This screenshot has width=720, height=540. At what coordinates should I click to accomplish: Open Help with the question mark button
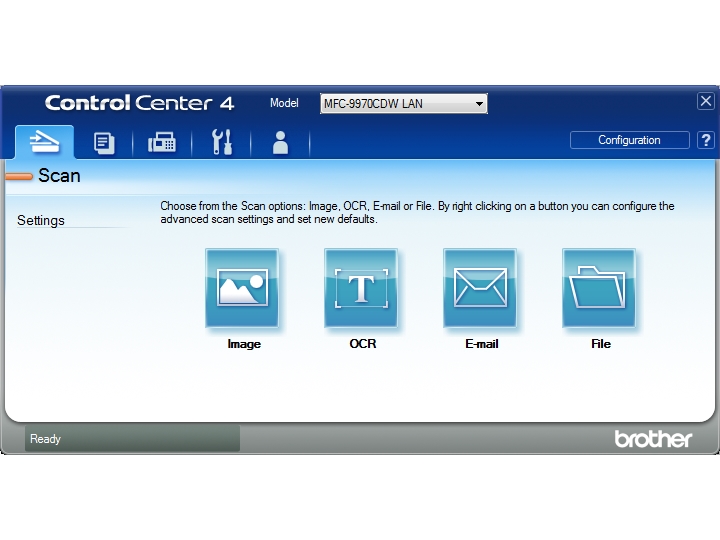tap(706, 140)
